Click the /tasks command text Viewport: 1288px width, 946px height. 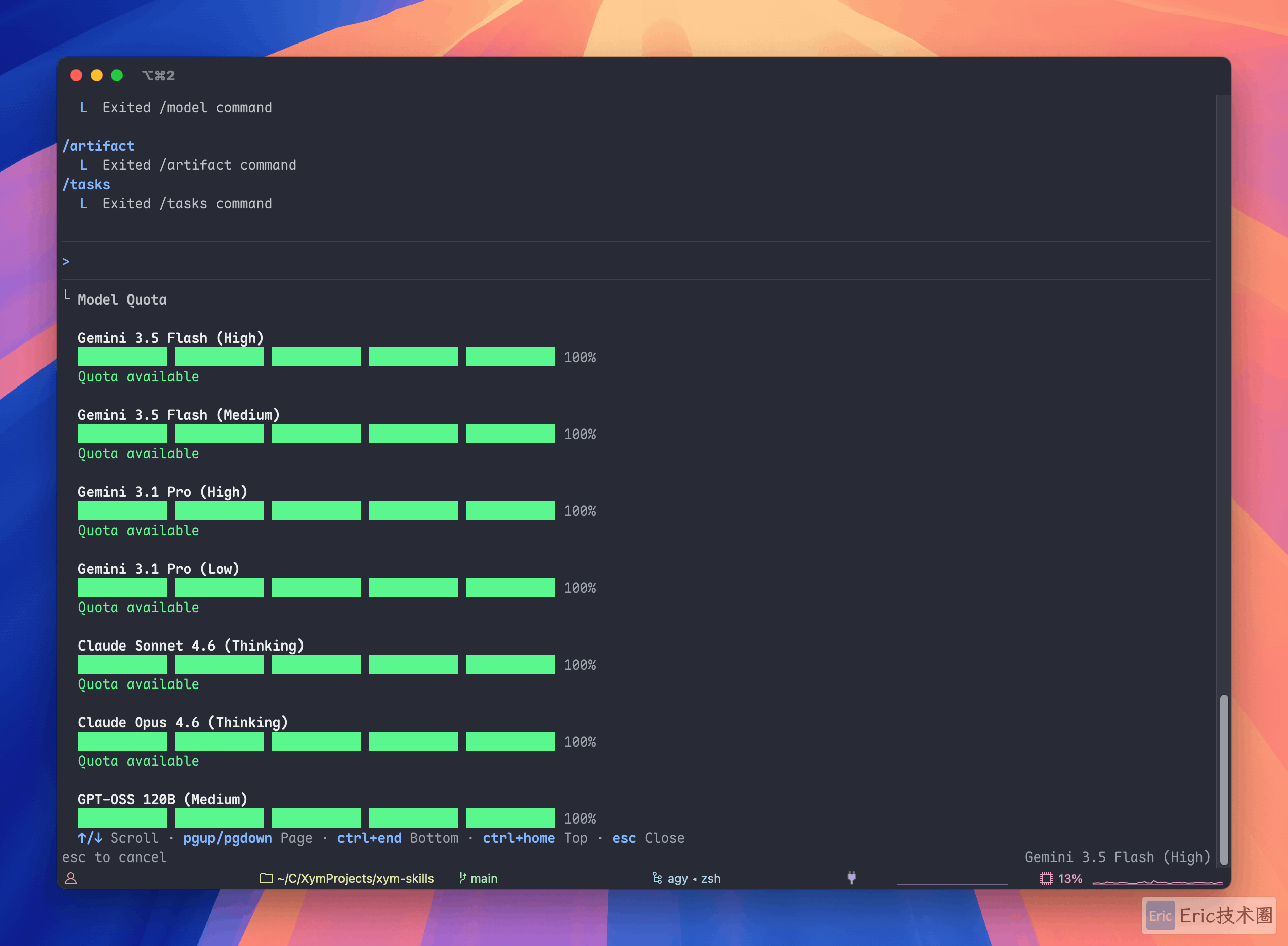(x=87, y=184)
